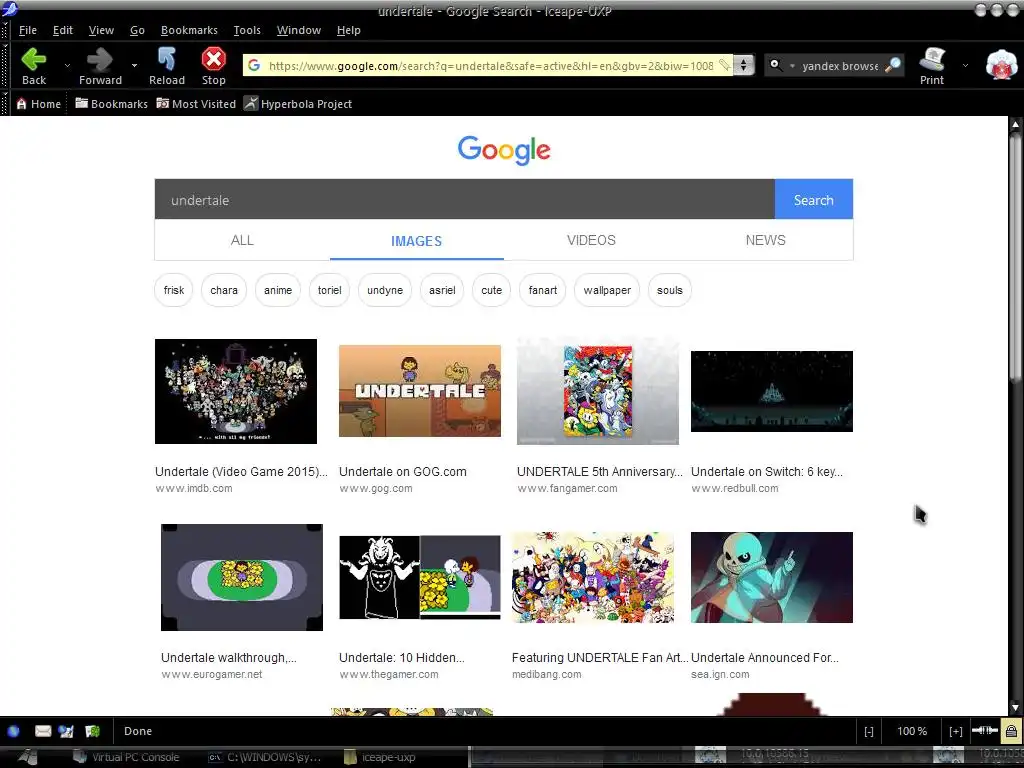Open the Forward button history dropdown arrow

(134, 65)
